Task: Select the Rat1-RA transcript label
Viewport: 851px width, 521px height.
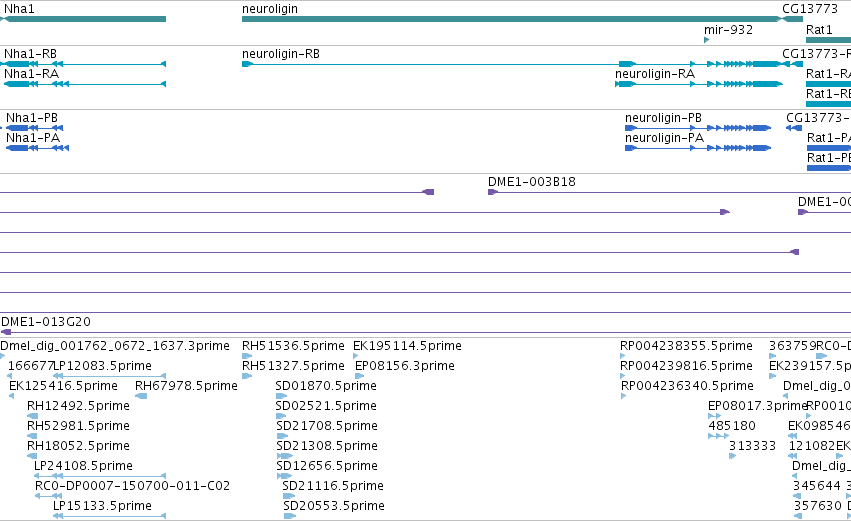Action: (x=828, y=73)
